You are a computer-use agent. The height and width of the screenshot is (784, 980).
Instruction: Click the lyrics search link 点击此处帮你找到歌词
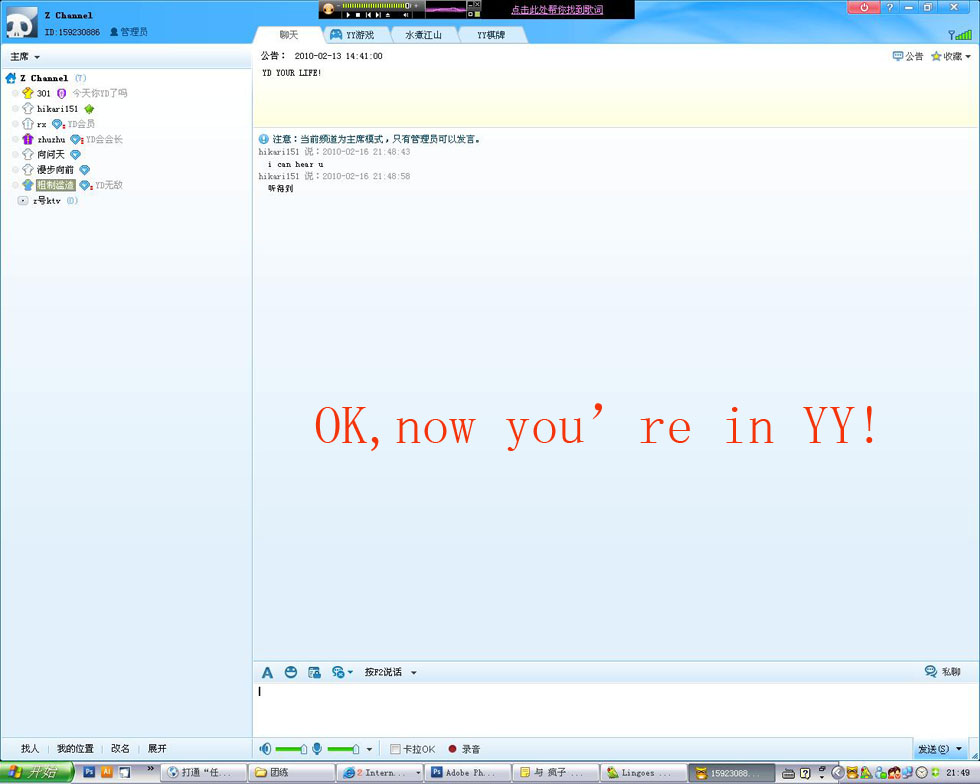tap(557, 9)
